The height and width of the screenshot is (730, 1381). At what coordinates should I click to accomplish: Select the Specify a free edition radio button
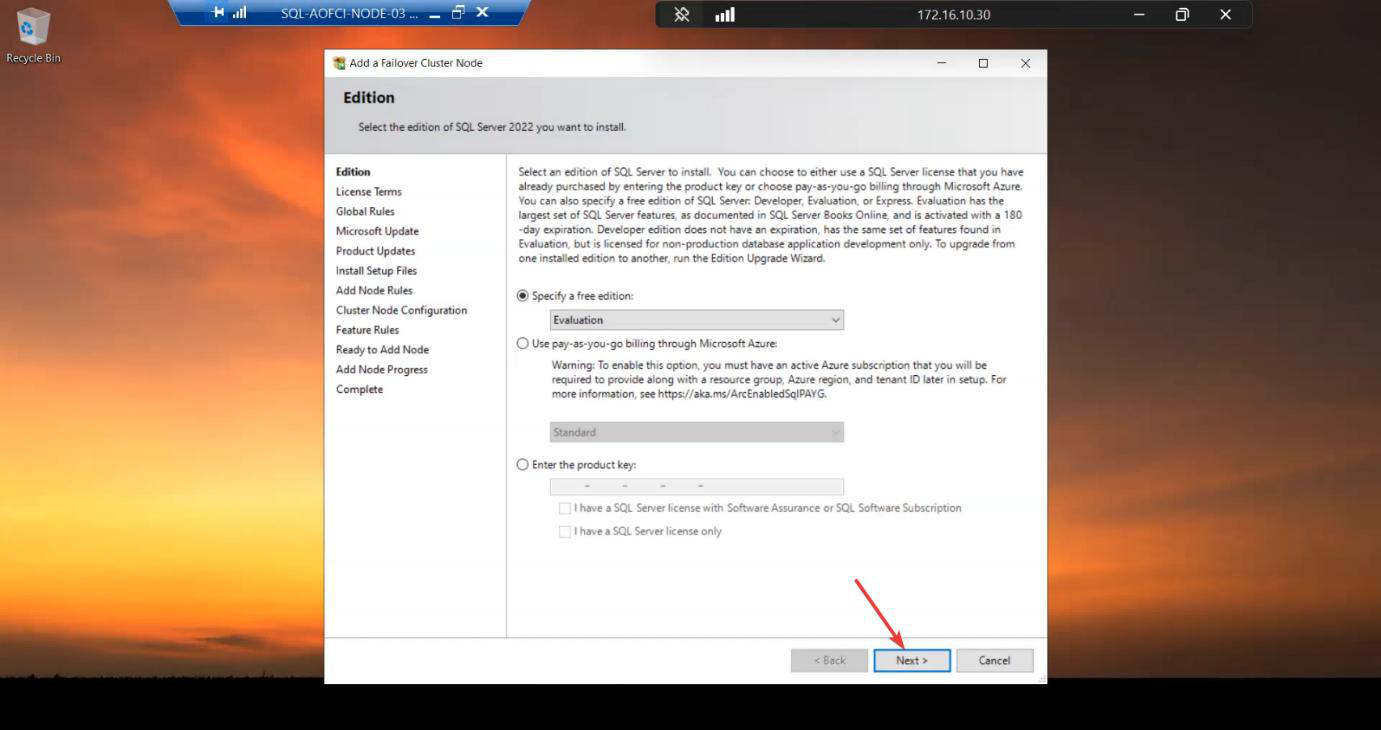pyautogui.click(x=523, y=296)
